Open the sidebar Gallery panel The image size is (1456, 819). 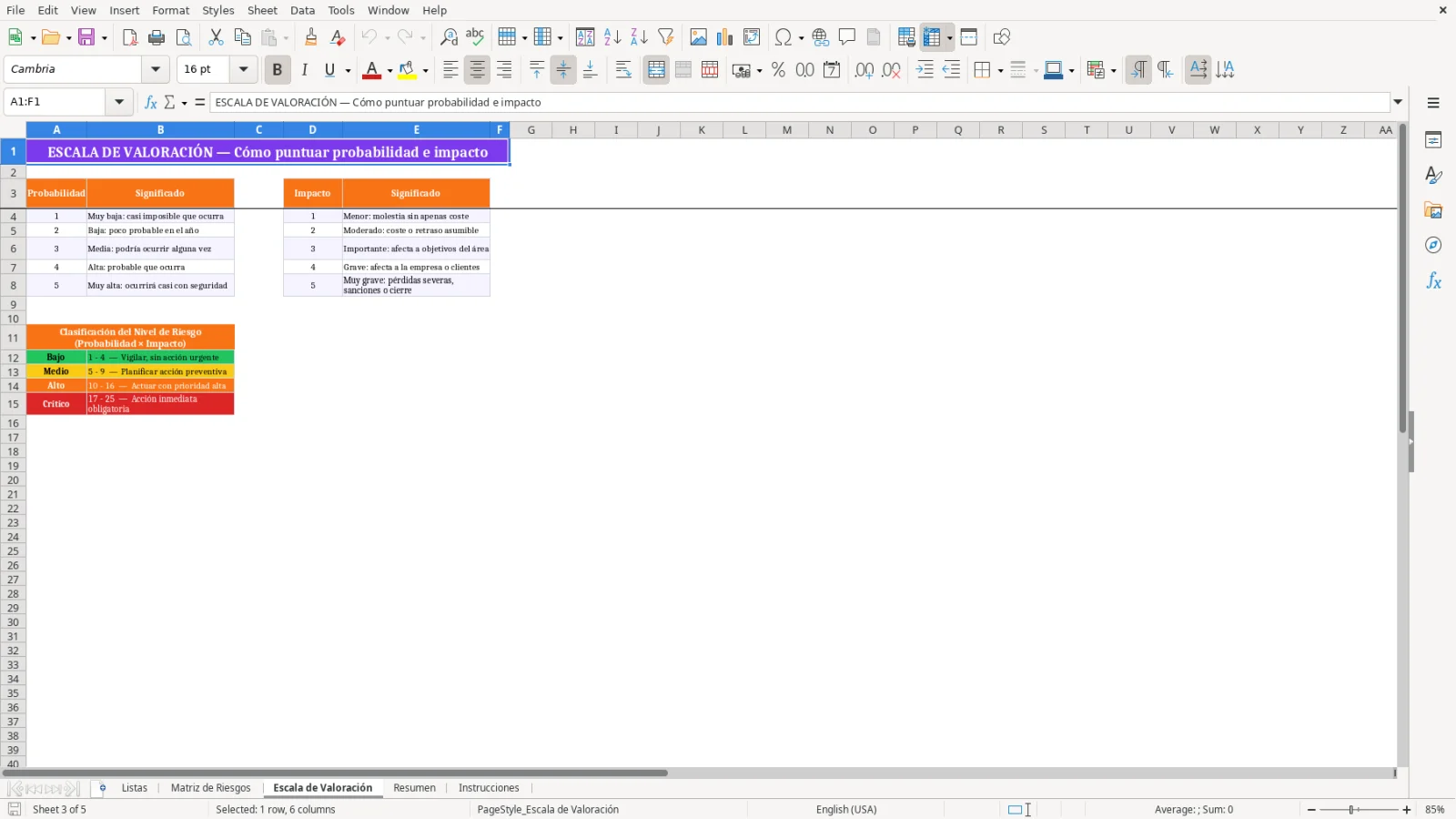1433,210
